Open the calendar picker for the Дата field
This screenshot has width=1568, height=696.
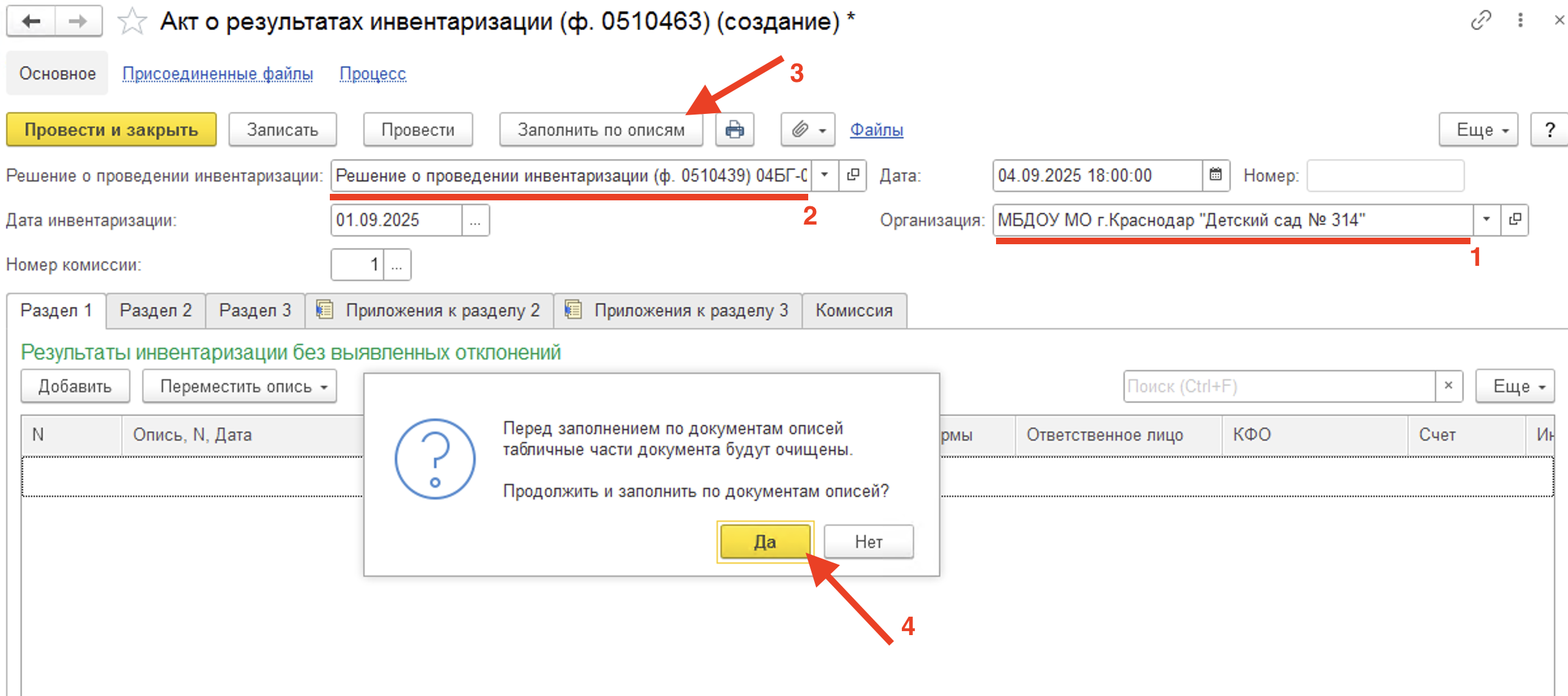click(1215, 175)
